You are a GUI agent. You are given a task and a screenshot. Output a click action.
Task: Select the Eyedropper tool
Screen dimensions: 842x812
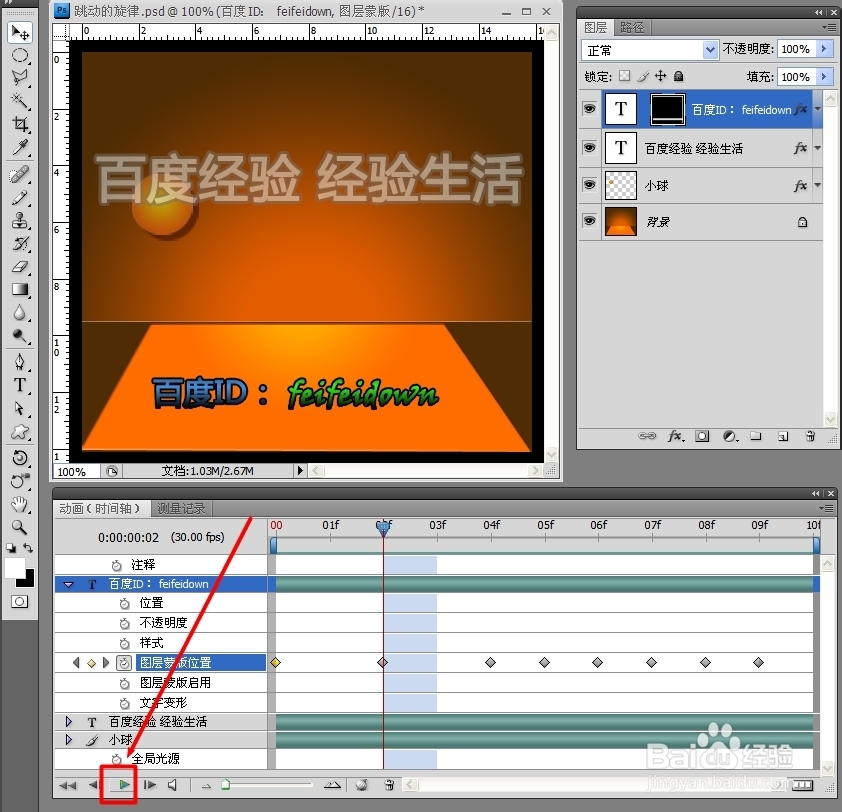(20, 147)
